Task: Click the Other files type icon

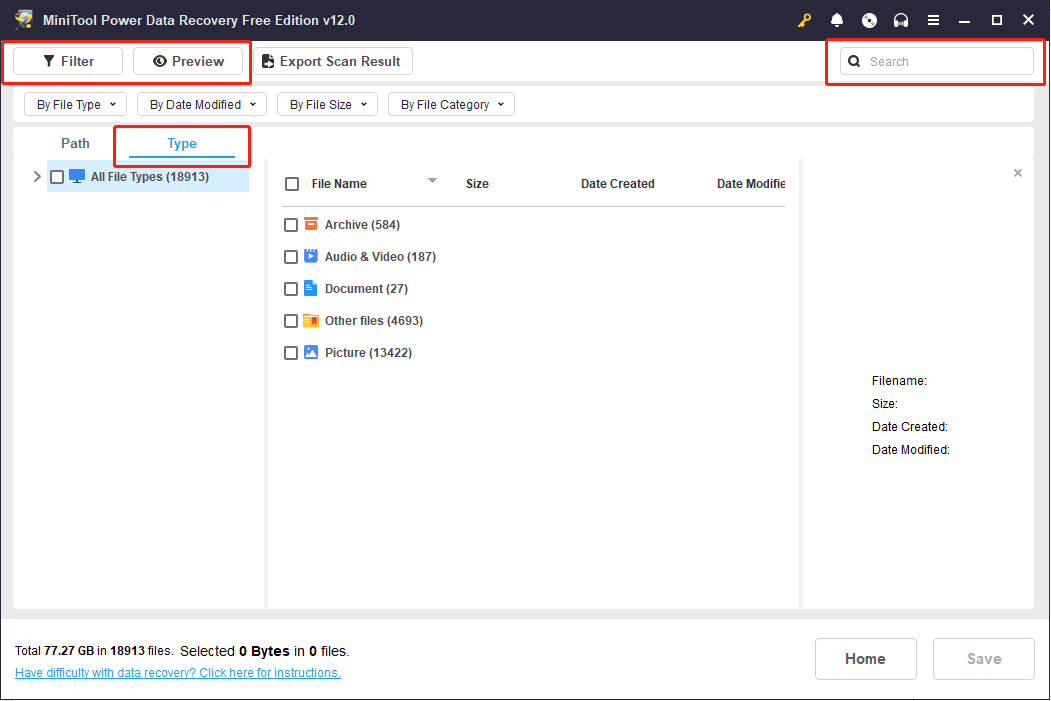Action: coord(310,320)
